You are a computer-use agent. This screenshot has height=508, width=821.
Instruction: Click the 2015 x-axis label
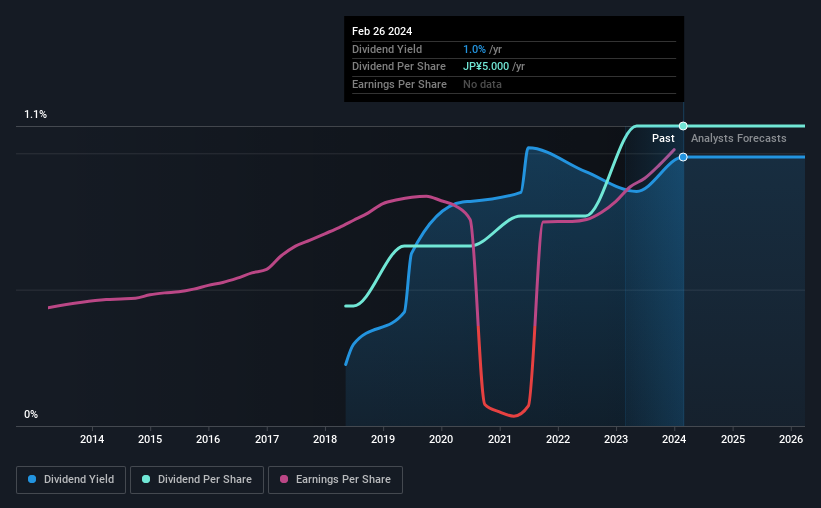150,439
